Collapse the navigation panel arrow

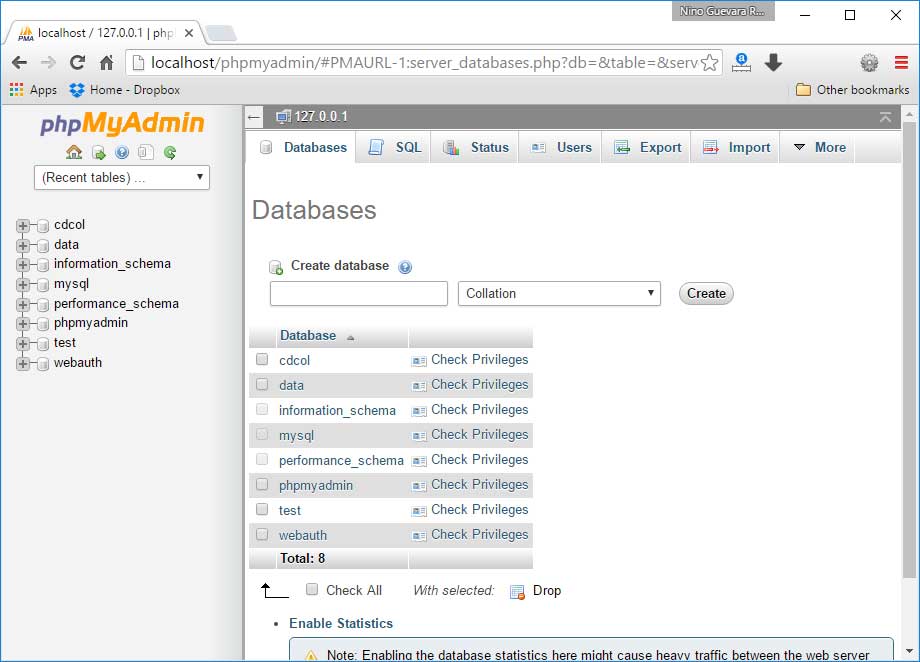(x=253, y=117)
